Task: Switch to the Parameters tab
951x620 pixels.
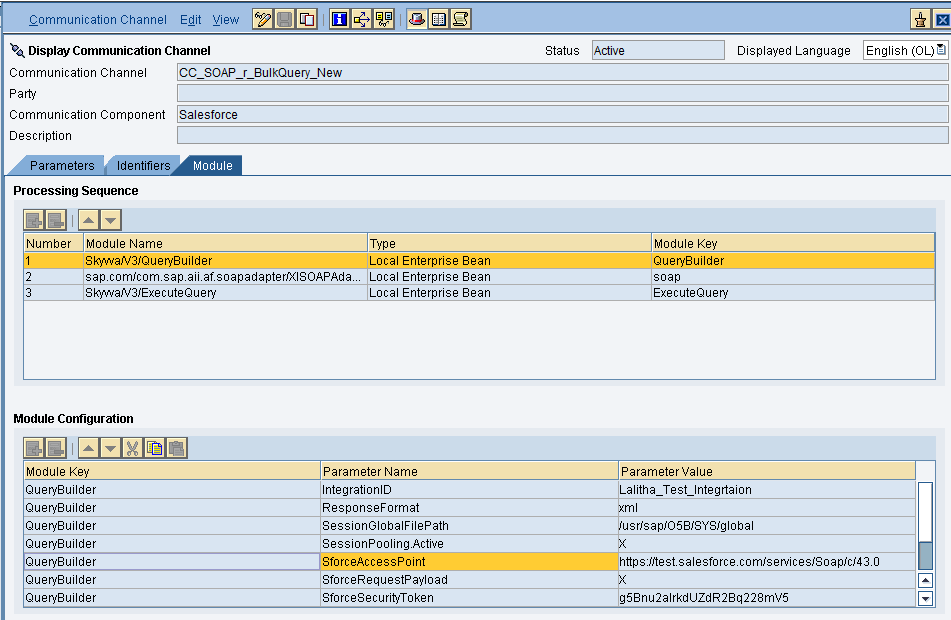Action: (61, 166)
